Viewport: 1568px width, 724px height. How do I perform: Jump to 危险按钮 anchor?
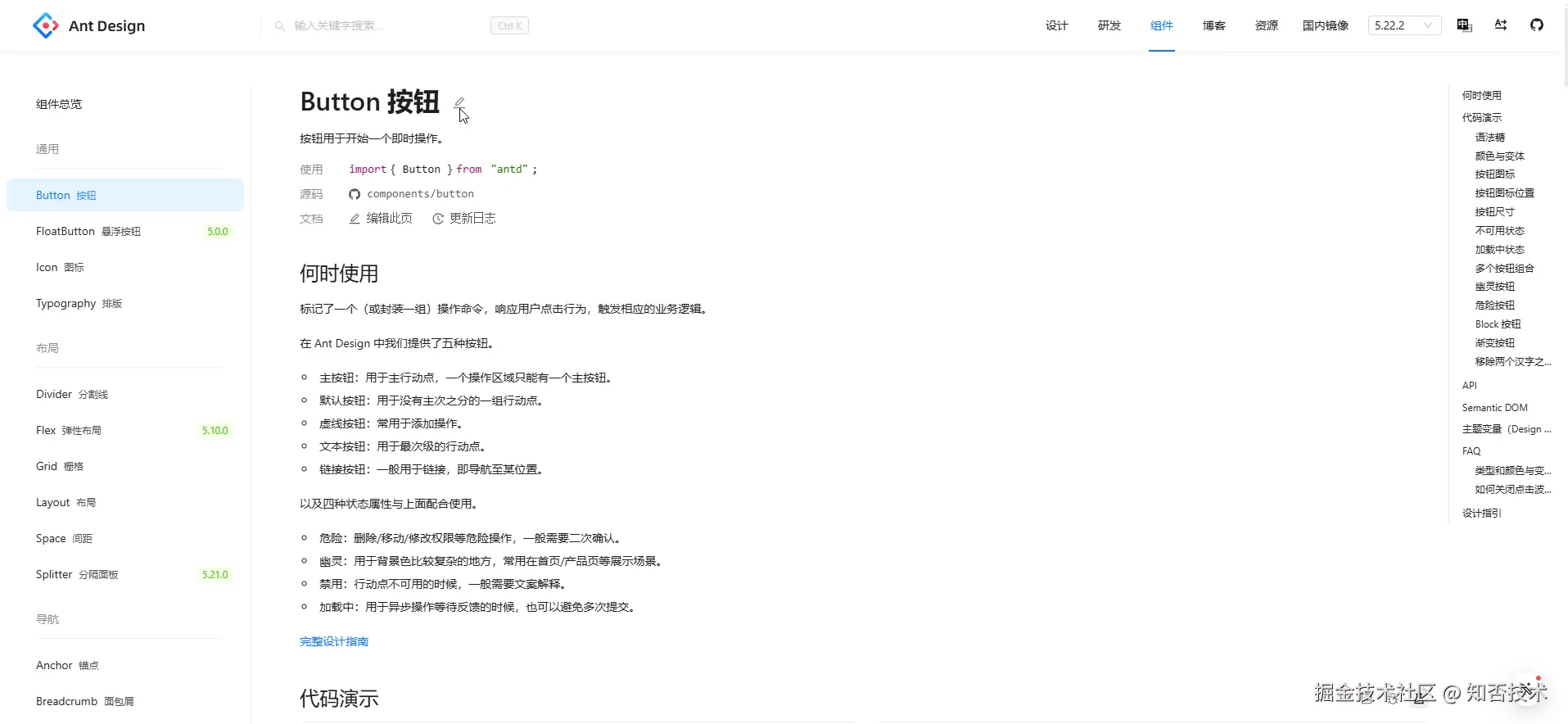1495,305
